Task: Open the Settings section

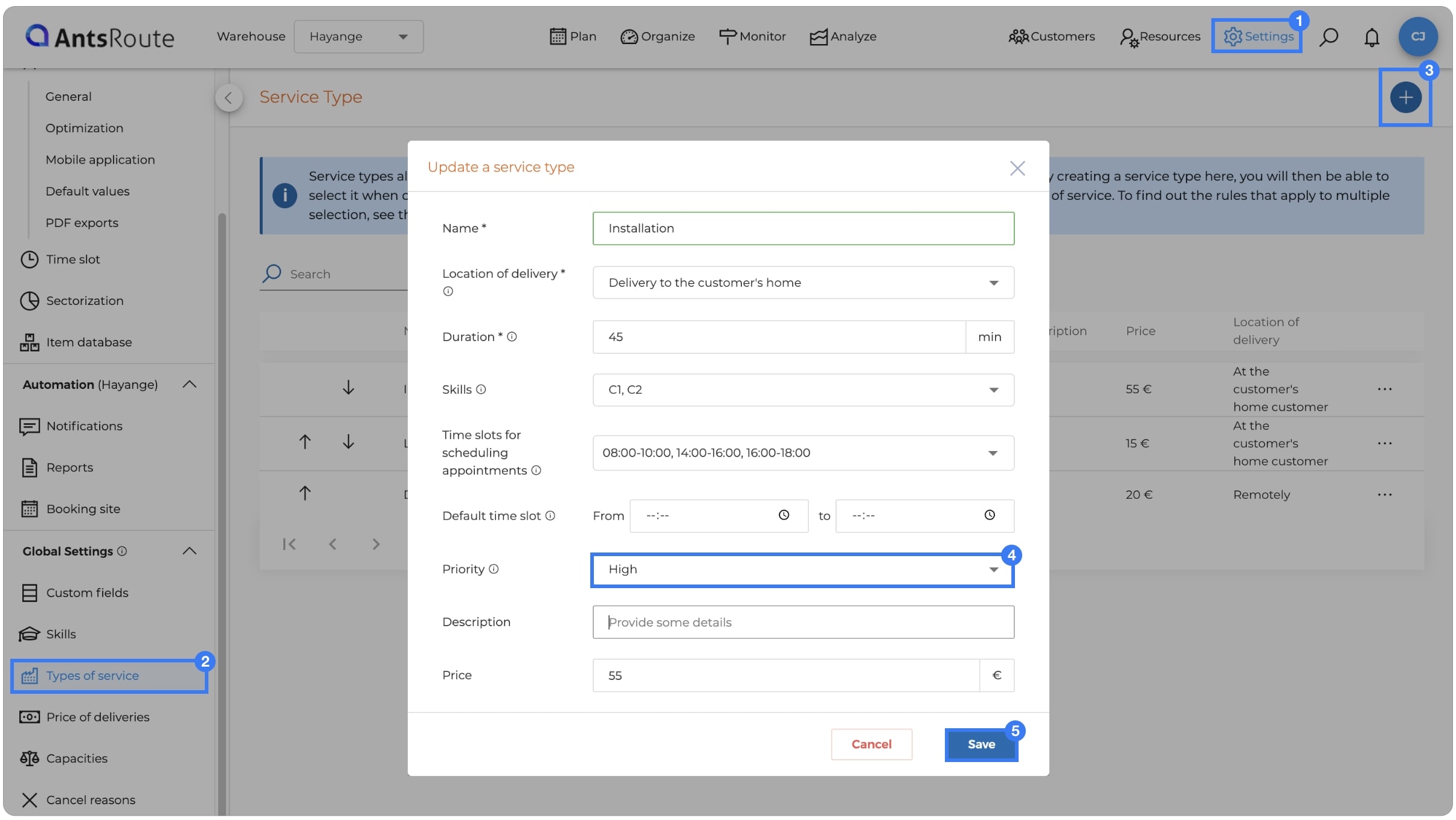Action: [x=1257, y=36]
